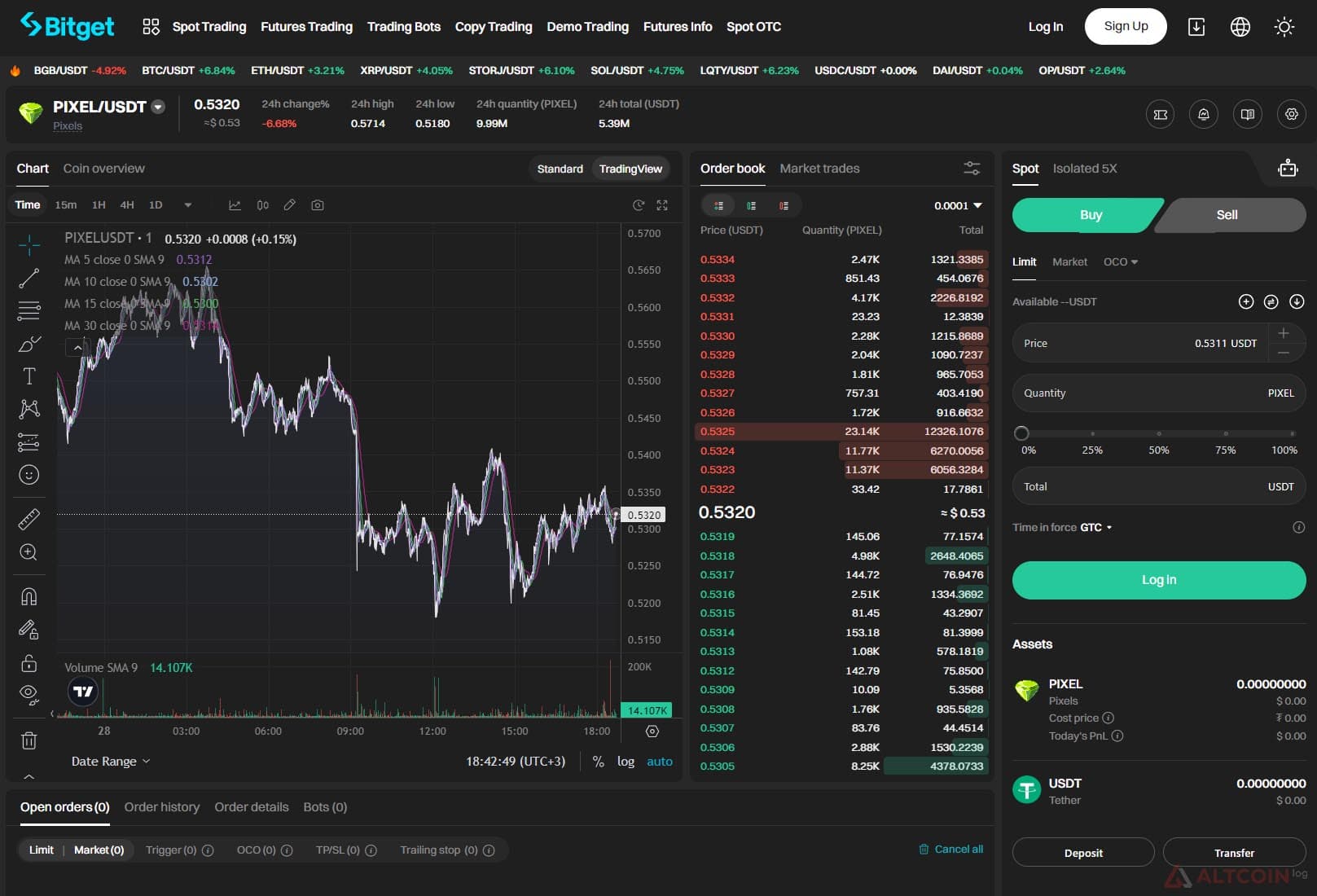Toggle percent scale on the chart

point(599,762)
